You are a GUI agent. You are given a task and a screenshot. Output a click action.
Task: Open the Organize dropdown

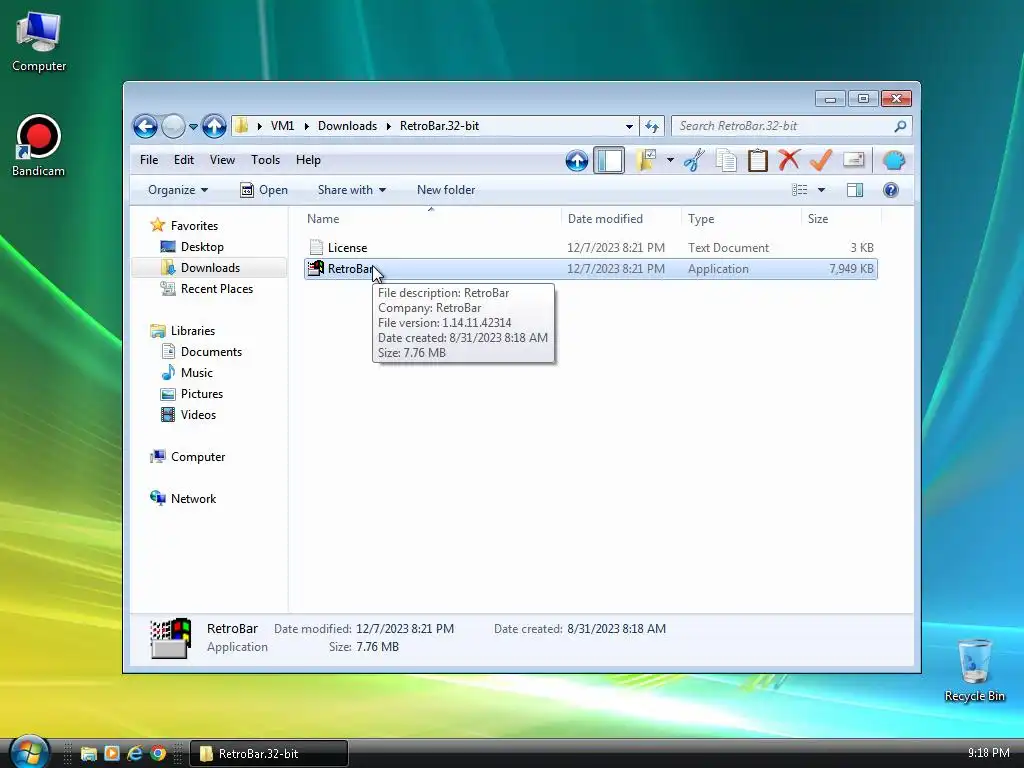[x=178, y=190]
